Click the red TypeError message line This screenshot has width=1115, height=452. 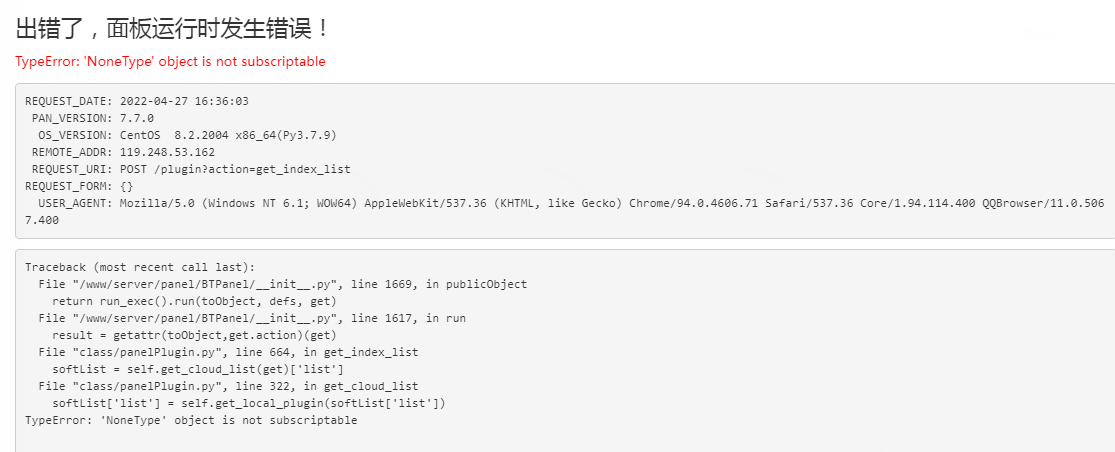click(x=171, y=62)
